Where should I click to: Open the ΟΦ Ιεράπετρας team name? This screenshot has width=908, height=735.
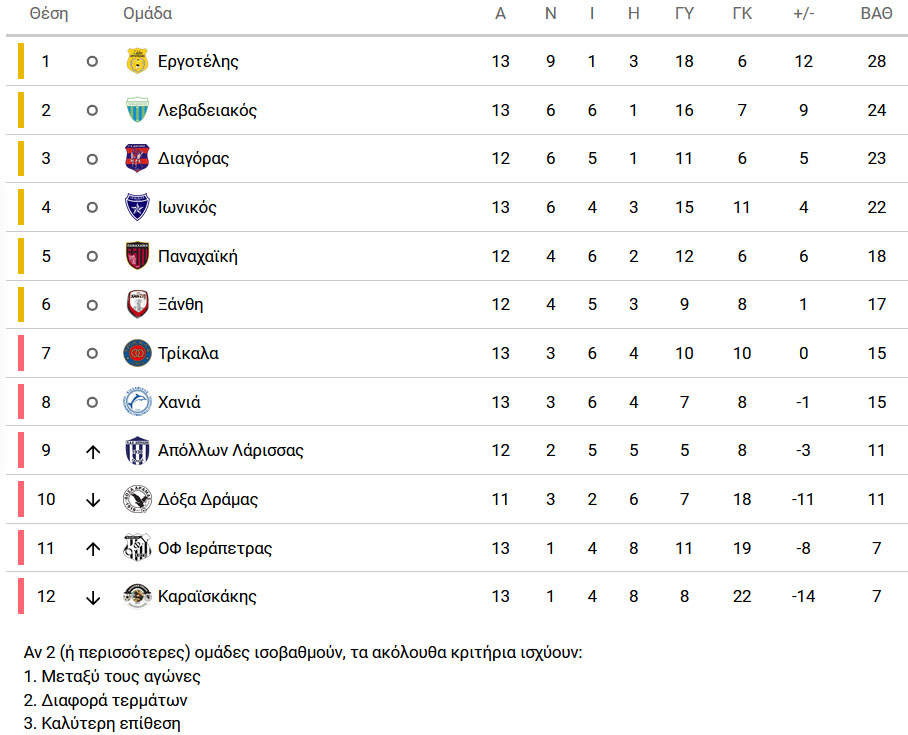click(x=215, y=548)
